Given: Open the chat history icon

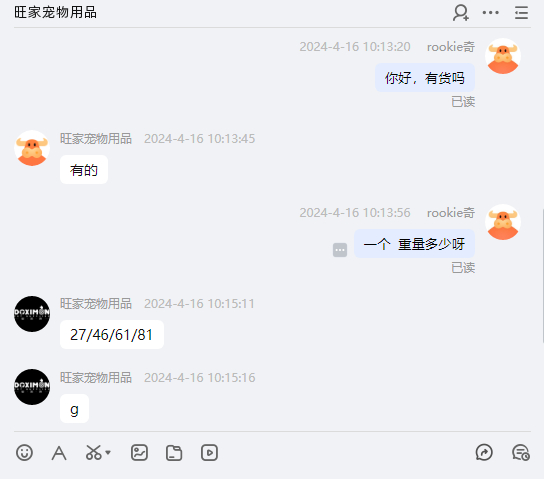Looking at the screenshot, I should (x=521, y=452).
